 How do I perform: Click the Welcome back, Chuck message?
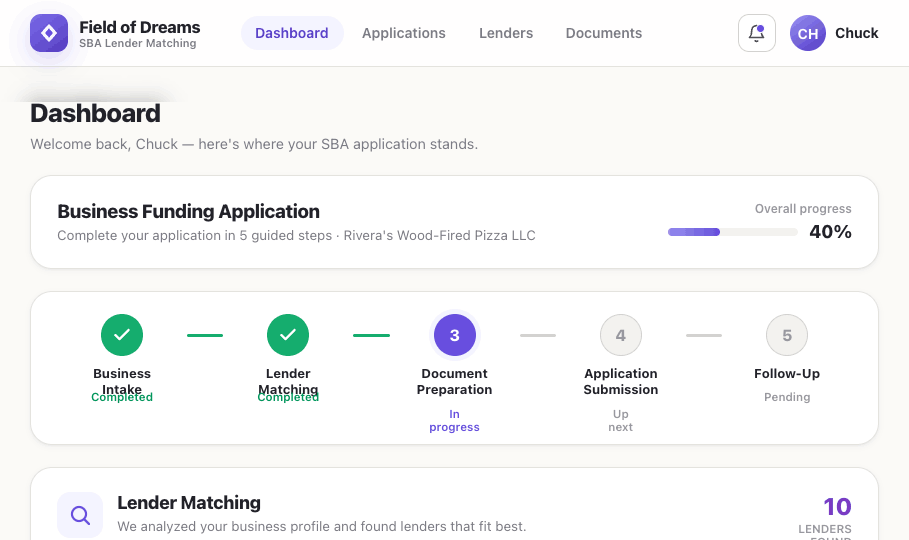tap(254, 144)
